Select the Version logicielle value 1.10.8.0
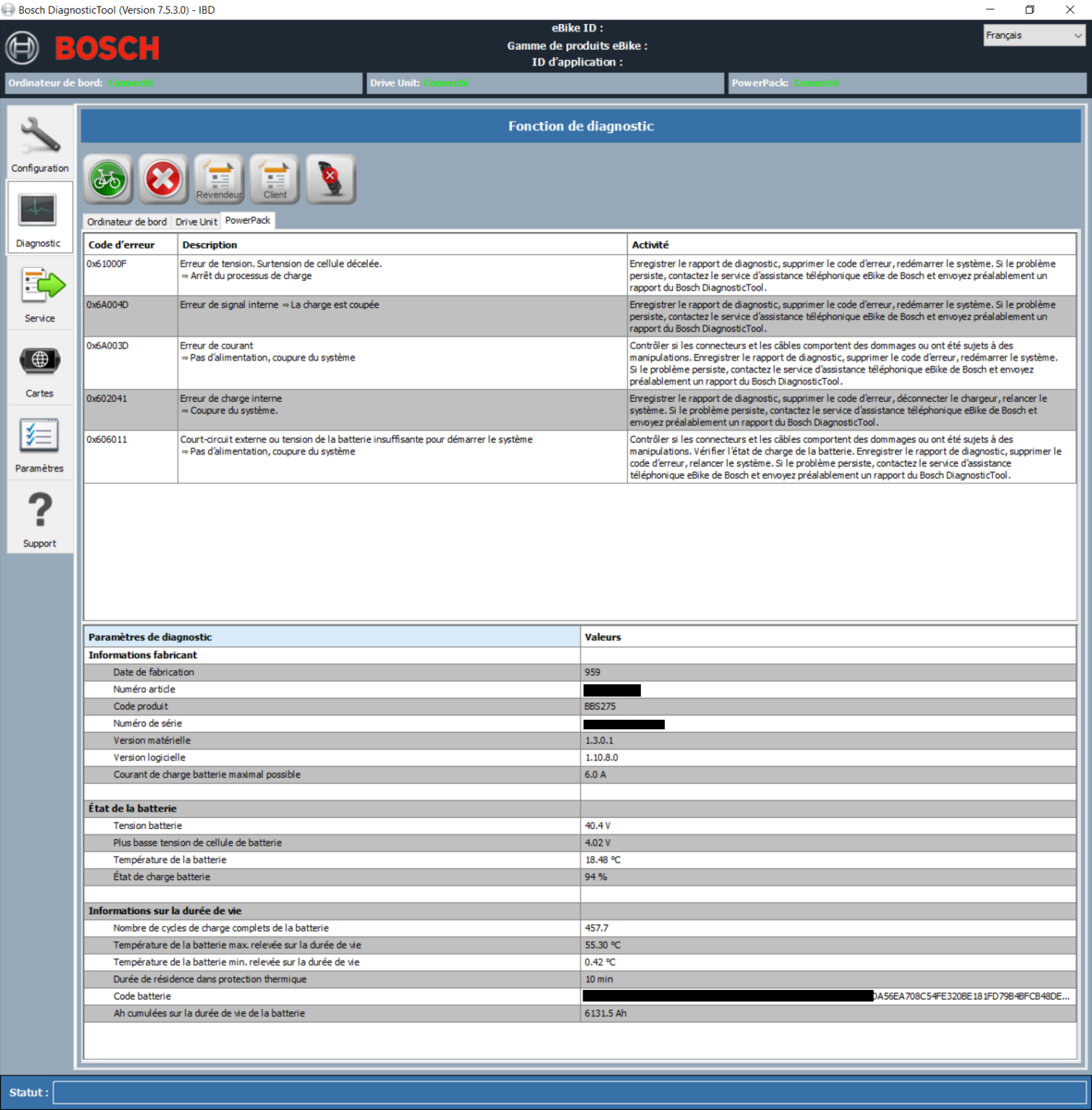Viewport: 1092px width, 1110px height. point(601,757)
